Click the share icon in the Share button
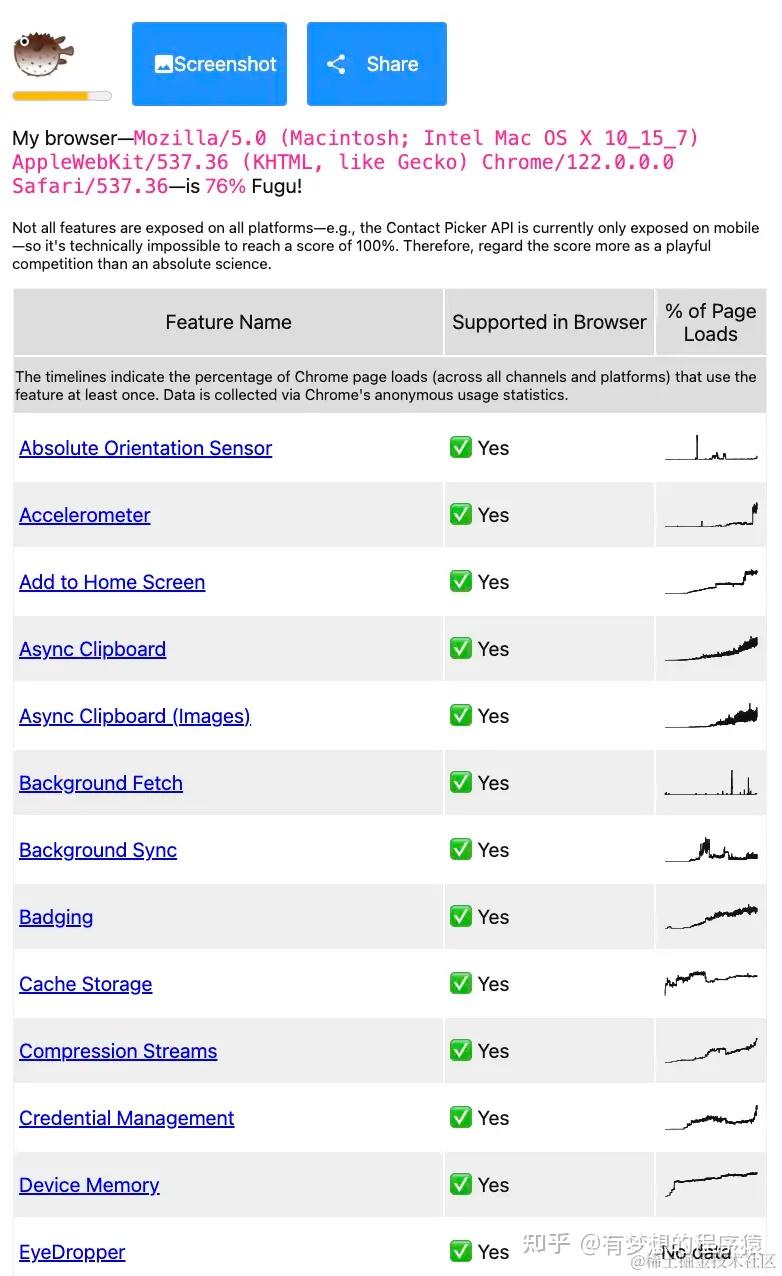This screenshot has height=1276, width=782. tap(336, 64)
